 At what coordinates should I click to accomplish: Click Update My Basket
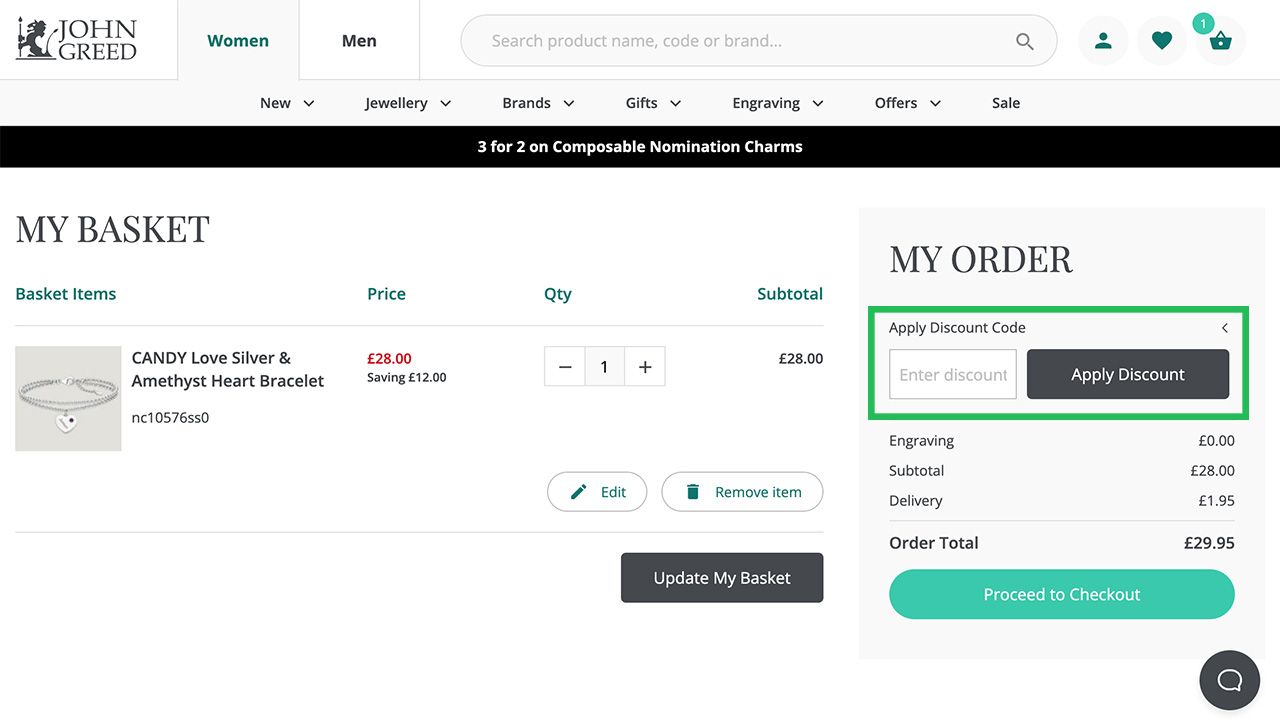722,578
